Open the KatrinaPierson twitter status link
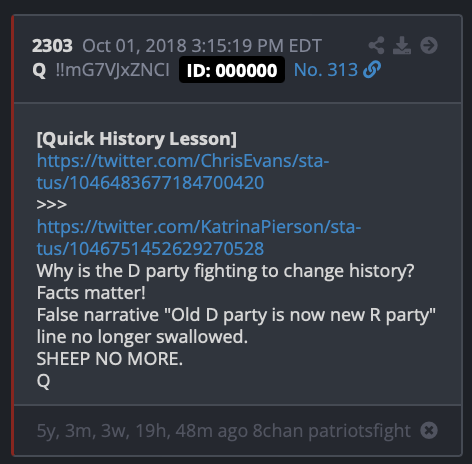This screenshot has height=464, width=472. pyautogui.click(x=199, y=238)
